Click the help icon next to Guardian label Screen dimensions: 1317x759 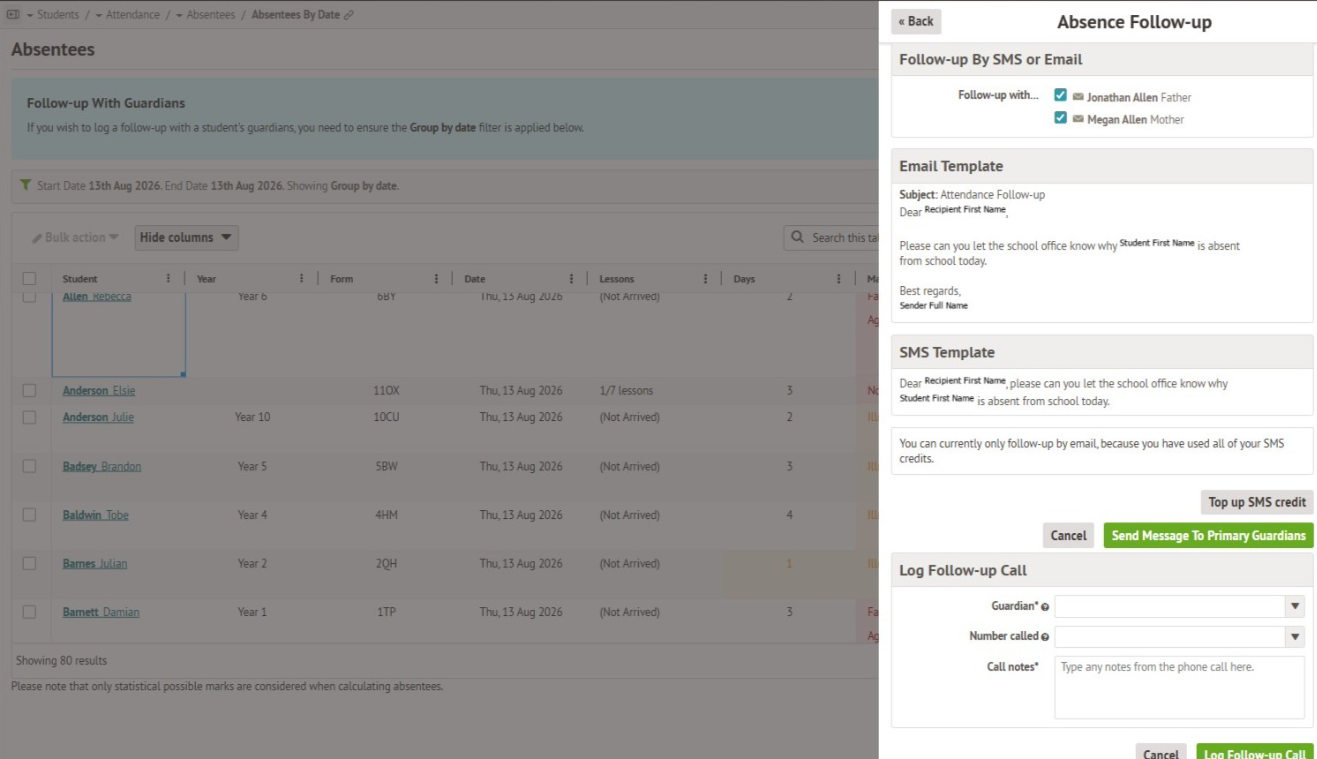[x=1045, y=607]
